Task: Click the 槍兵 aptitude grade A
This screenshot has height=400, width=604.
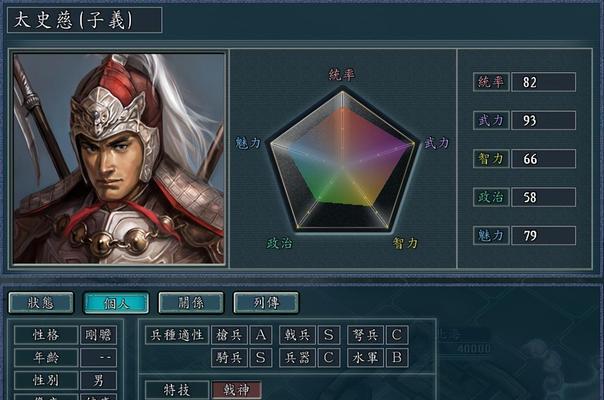Action: (261, 334)
